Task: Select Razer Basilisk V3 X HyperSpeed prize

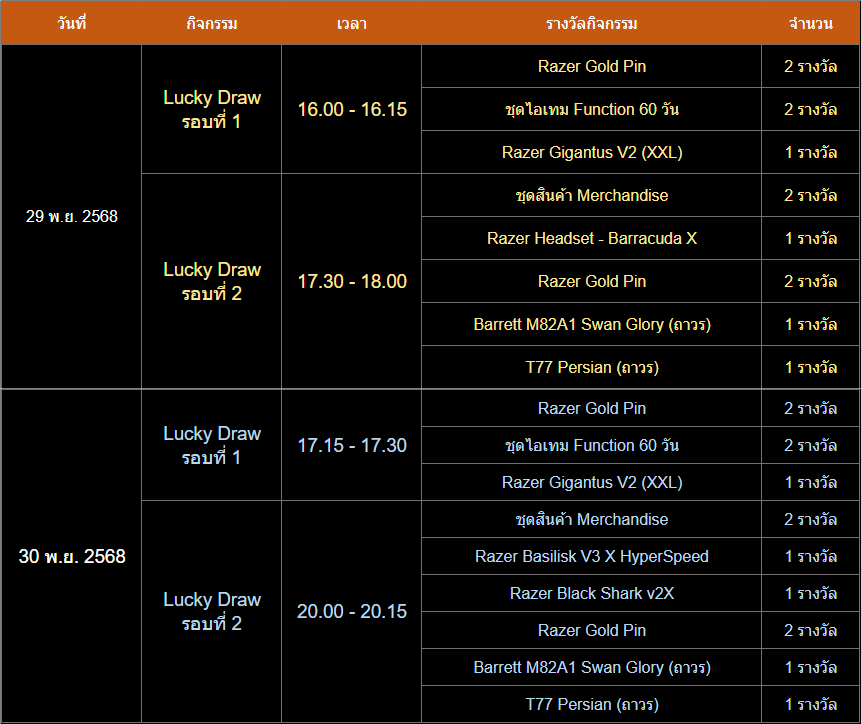Action: click(592, 556)
